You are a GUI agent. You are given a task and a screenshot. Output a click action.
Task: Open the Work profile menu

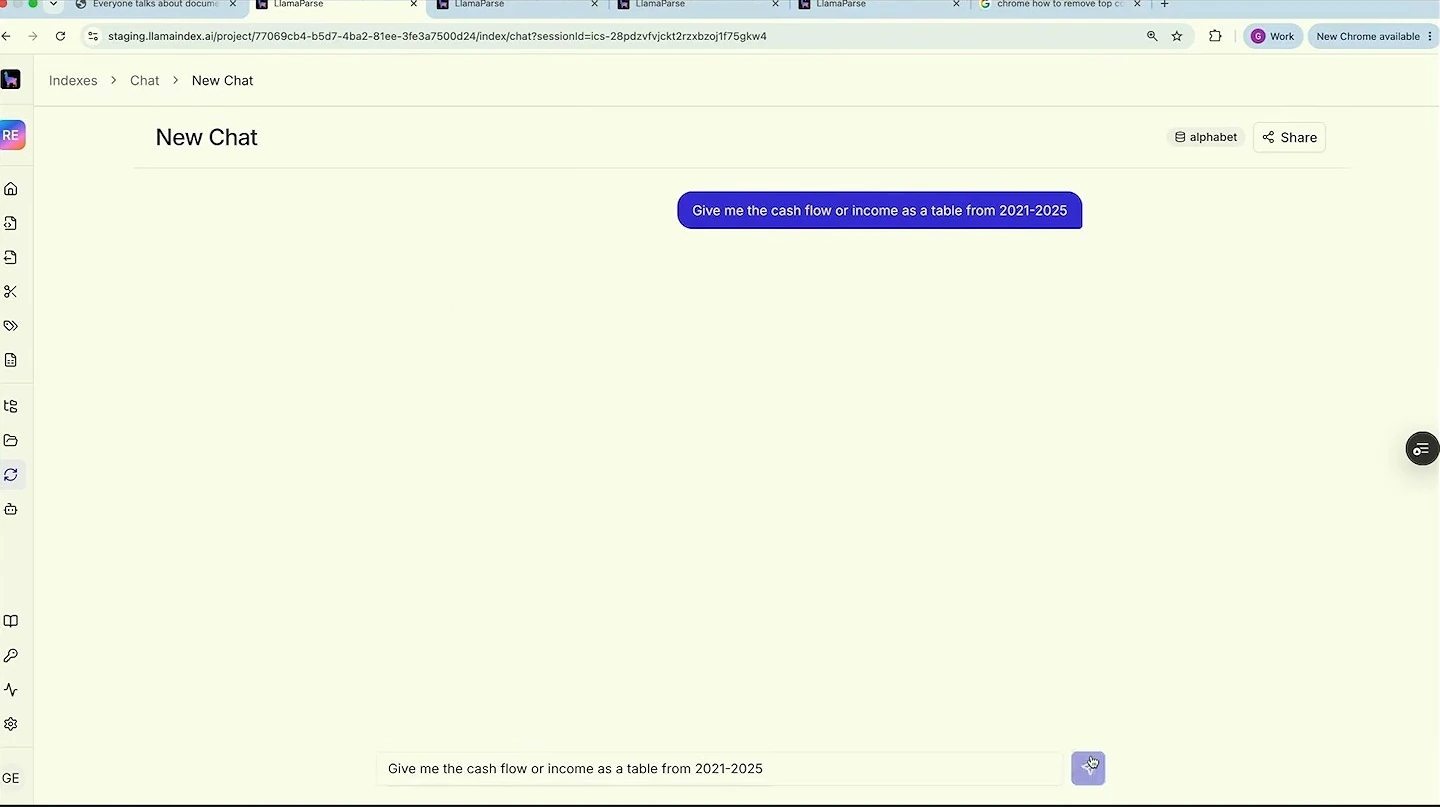click(1272, 36)
